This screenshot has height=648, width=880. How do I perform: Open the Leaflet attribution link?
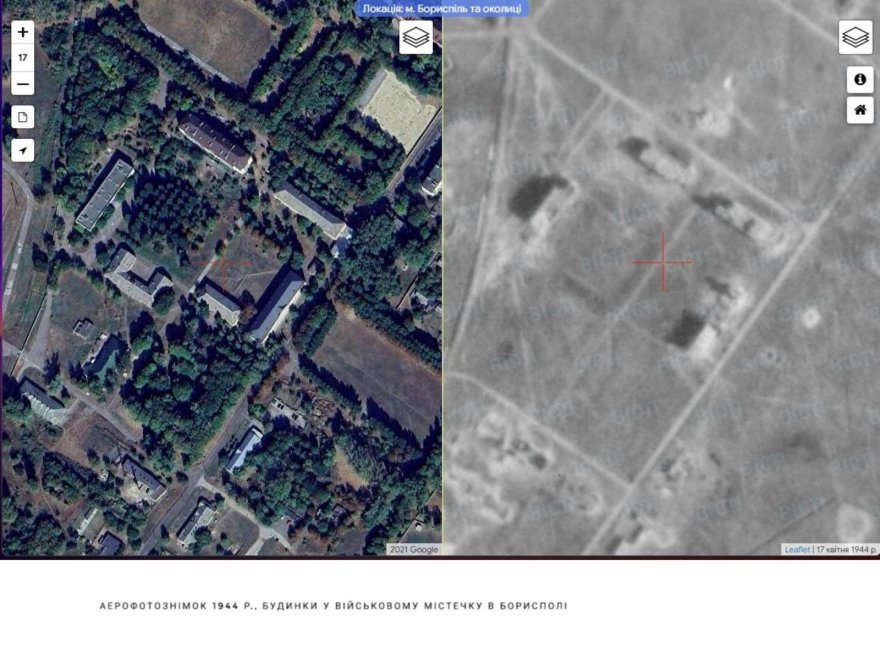(797, 549)
